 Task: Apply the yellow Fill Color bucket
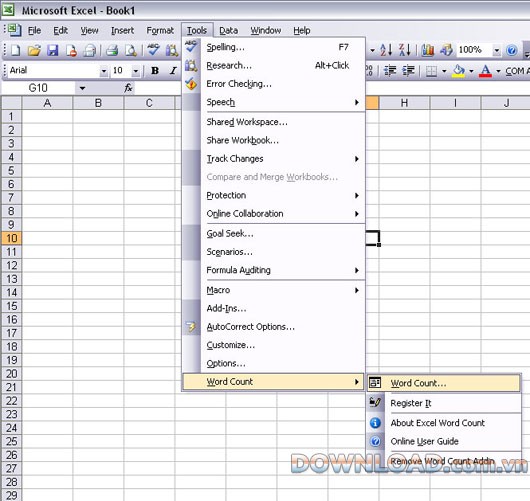tap(458, 71)
